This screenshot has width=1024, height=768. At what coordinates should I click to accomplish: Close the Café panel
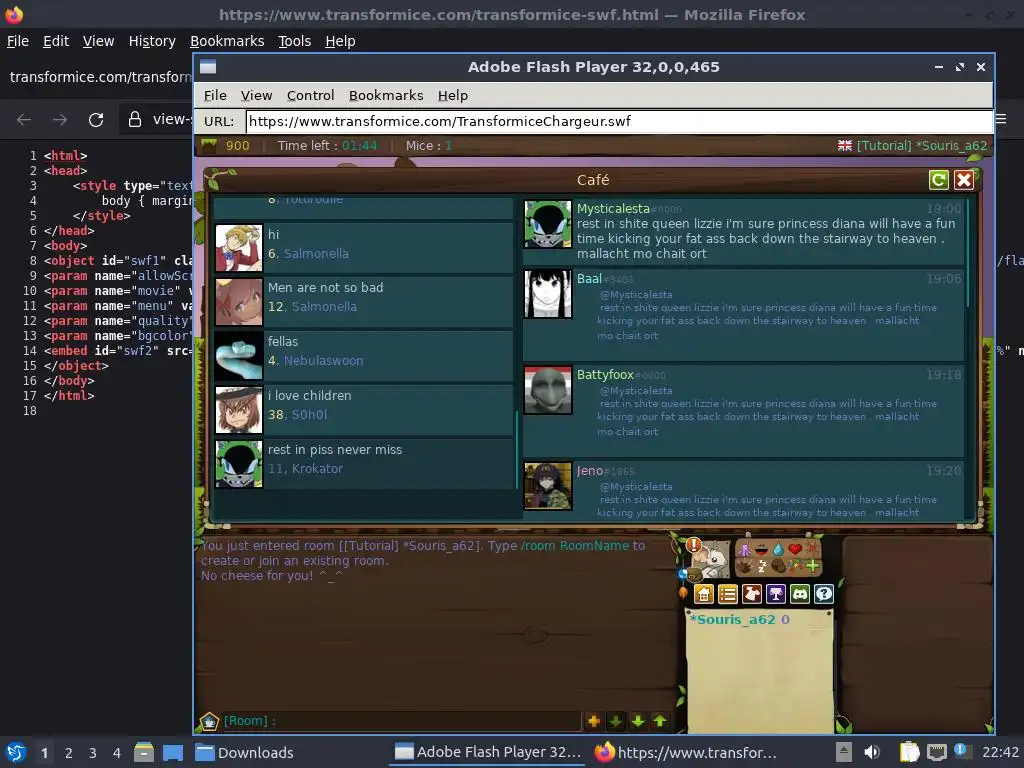(x=964, y=180)
